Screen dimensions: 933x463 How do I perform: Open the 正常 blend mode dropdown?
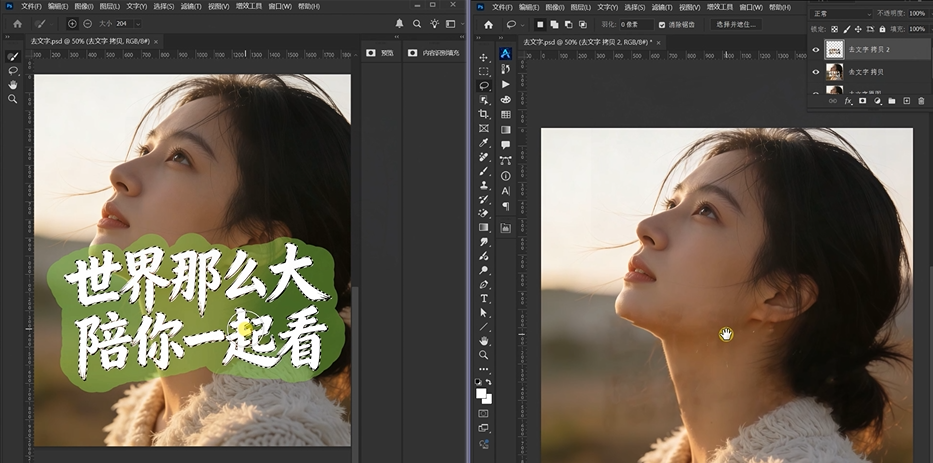tap(841, 14)
